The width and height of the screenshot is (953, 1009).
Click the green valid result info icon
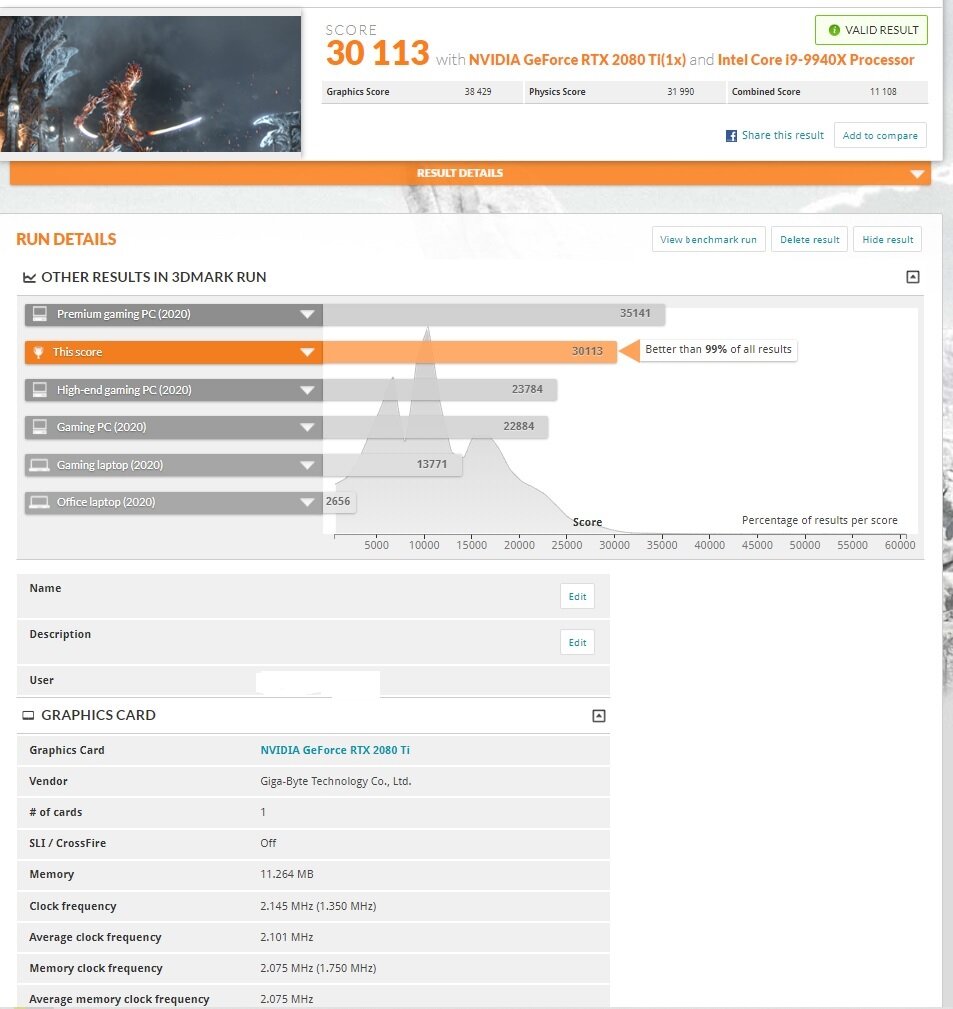pos(834,30)
